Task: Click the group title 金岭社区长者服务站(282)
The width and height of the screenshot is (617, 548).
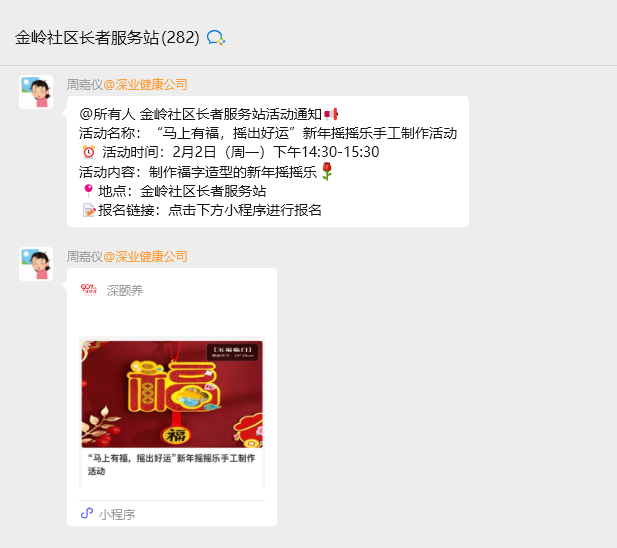Action: point(107,38)
